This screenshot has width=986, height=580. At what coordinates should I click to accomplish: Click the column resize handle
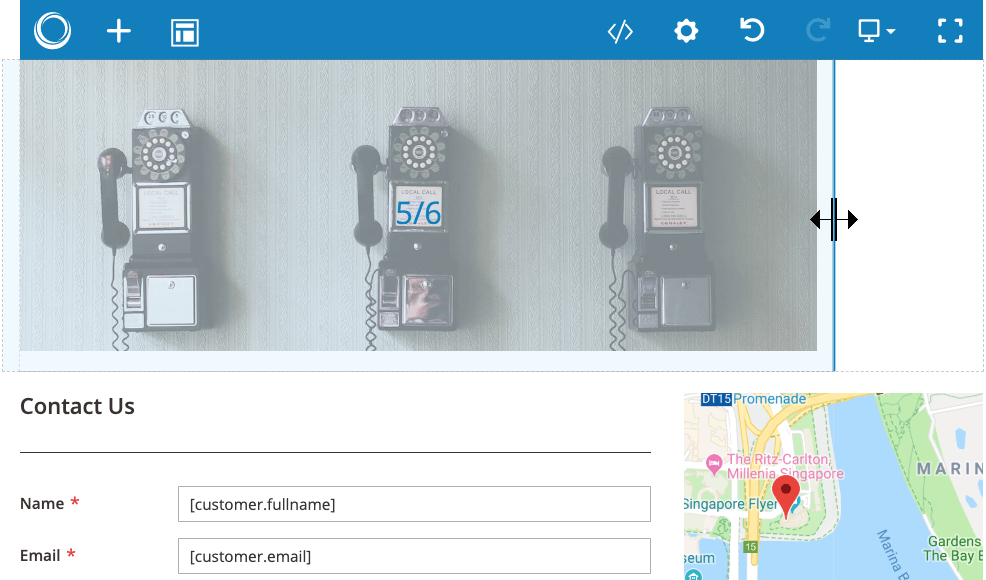point(834,219)
